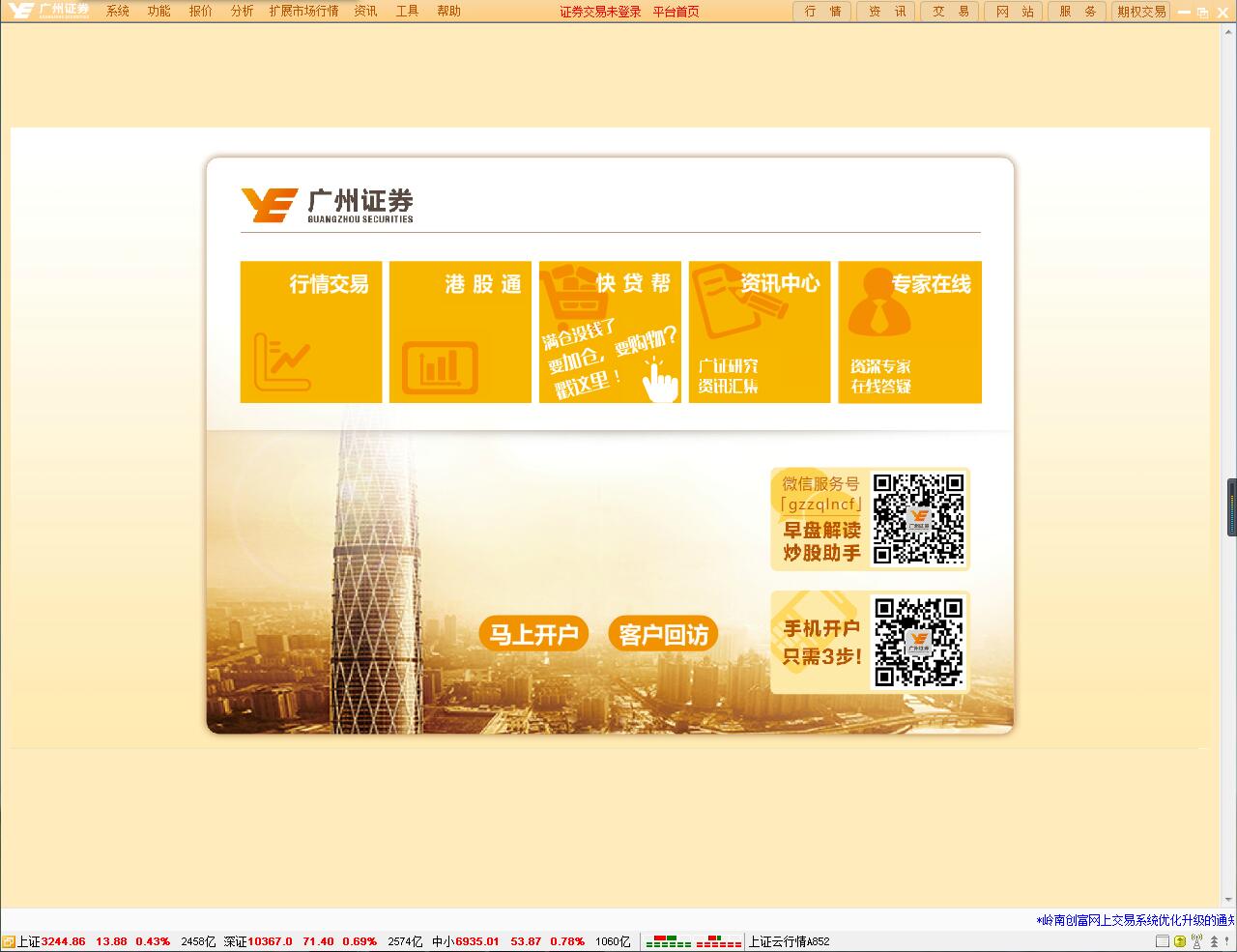Switch to the 期权交易 tab
Image resolution: width=1237 pixels, height=952 pixels.
1140,12
